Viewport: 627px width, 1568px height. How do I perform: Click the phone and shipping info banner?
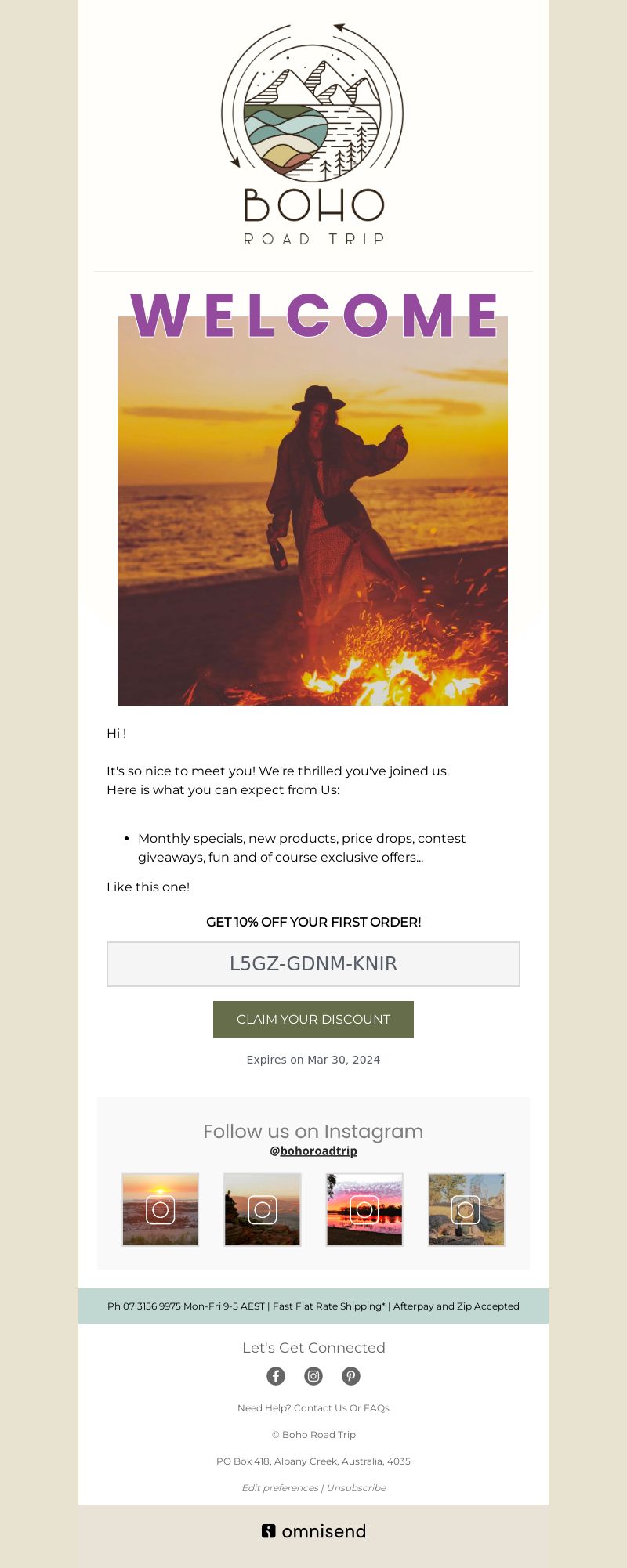[x=313, y=1306]
